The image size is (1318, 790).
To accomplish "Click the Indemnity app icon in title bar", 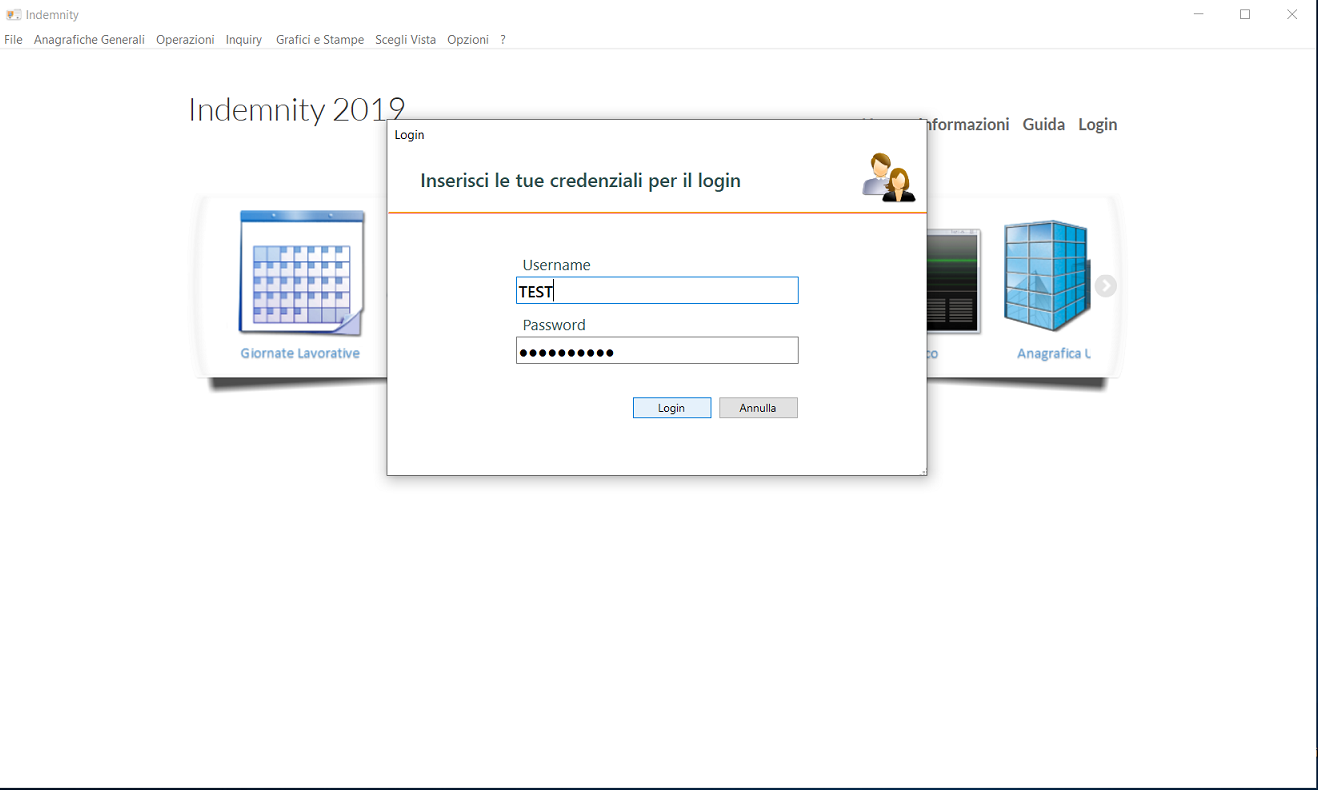I will click(14, 15).
